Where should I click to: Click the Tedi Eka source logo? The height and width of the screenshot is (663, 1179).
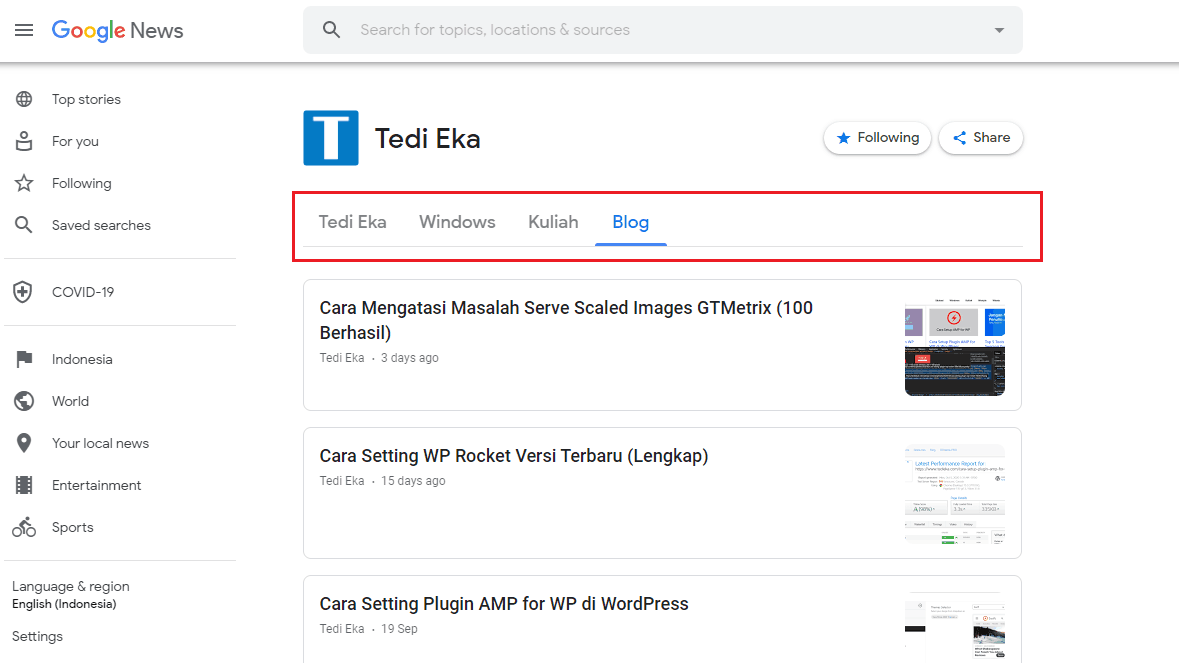[x=331, y=138]
